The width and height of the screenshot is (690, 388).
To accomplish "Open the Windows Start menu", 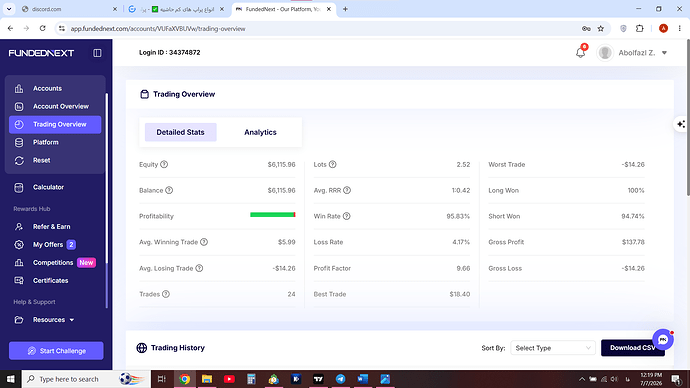I will [x=11, y=379].
